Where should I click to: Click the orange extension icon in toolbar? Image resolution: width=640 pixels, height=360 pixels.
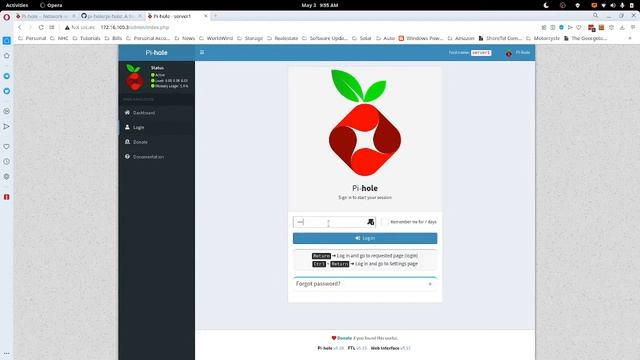[x=601, y=27]
